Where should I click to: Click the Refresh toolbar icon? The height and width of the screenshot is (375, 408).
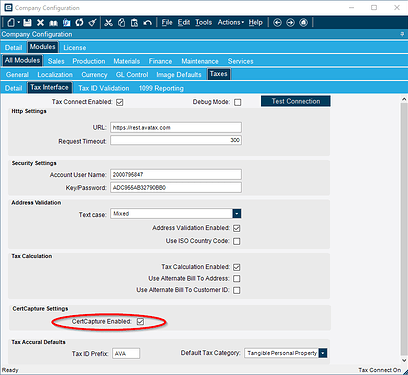click(79, 23)
